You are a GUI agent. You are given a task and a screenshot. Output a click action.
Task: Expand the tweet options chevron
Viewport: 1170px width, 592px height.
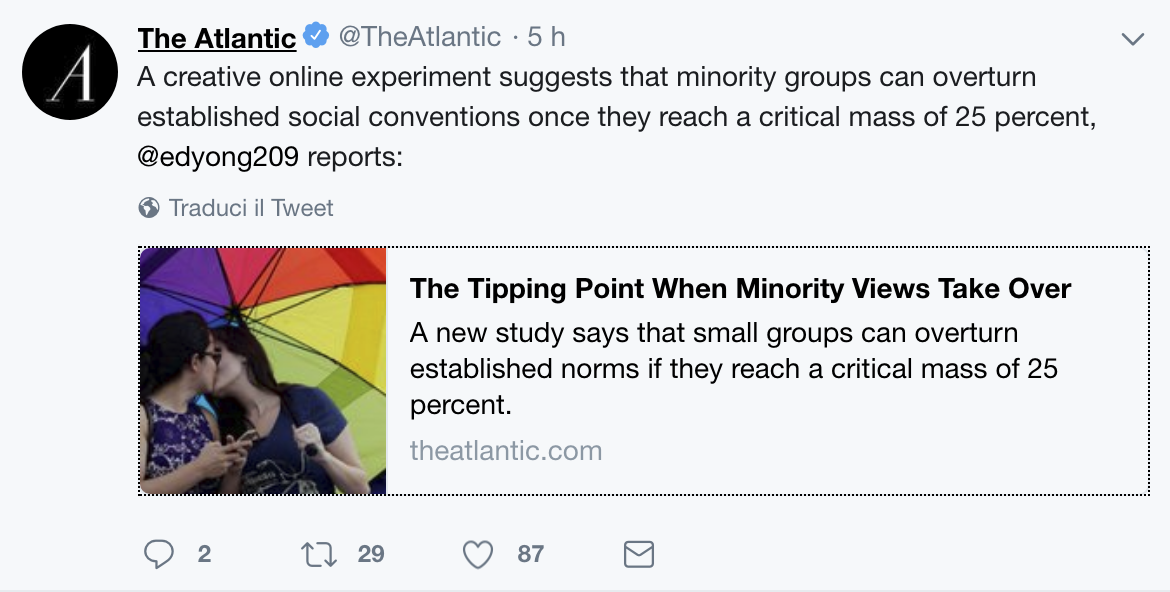[1132, 39]
